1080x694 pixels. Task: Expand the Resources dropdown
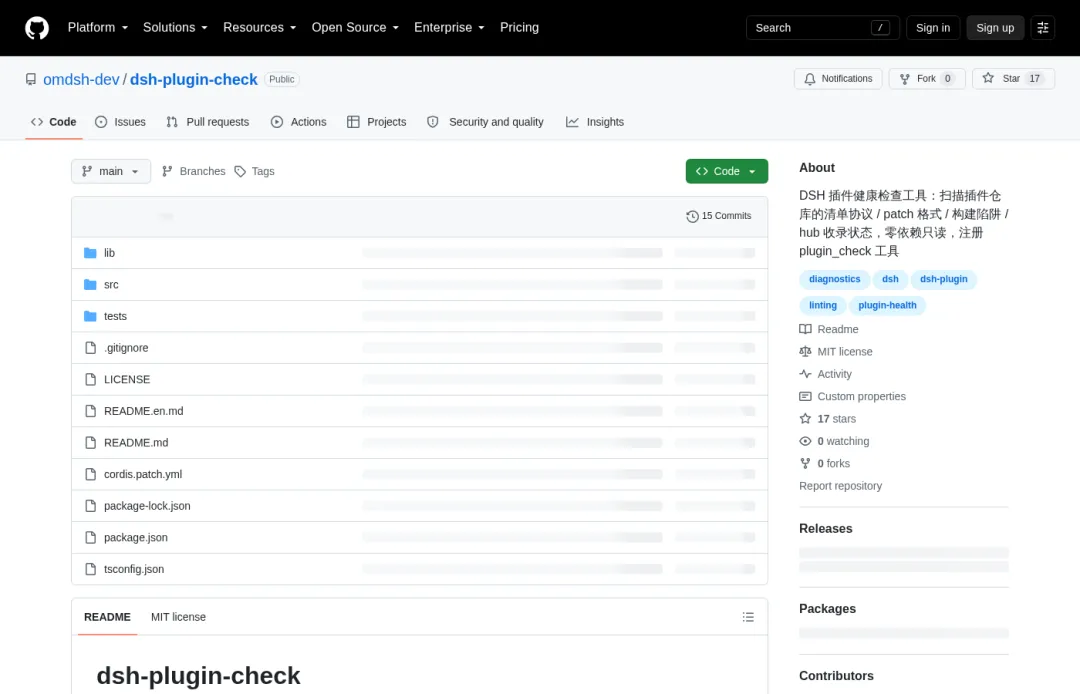(259, 28)
